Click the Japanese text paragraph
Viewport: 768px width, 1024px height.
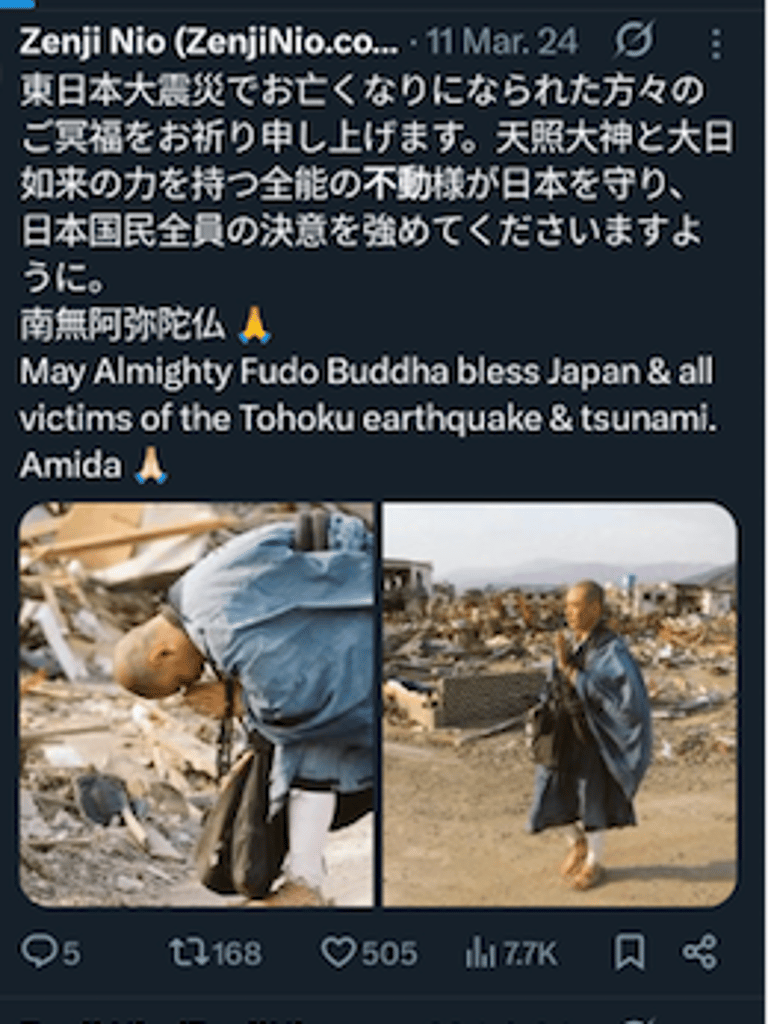[x=376, y=185]
